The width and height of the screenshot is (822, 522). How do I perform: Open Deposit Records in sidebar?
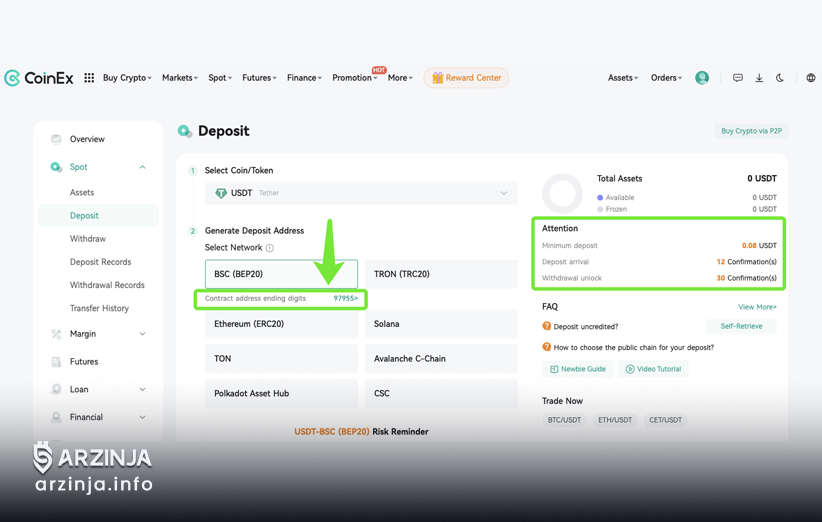point(100,262)
